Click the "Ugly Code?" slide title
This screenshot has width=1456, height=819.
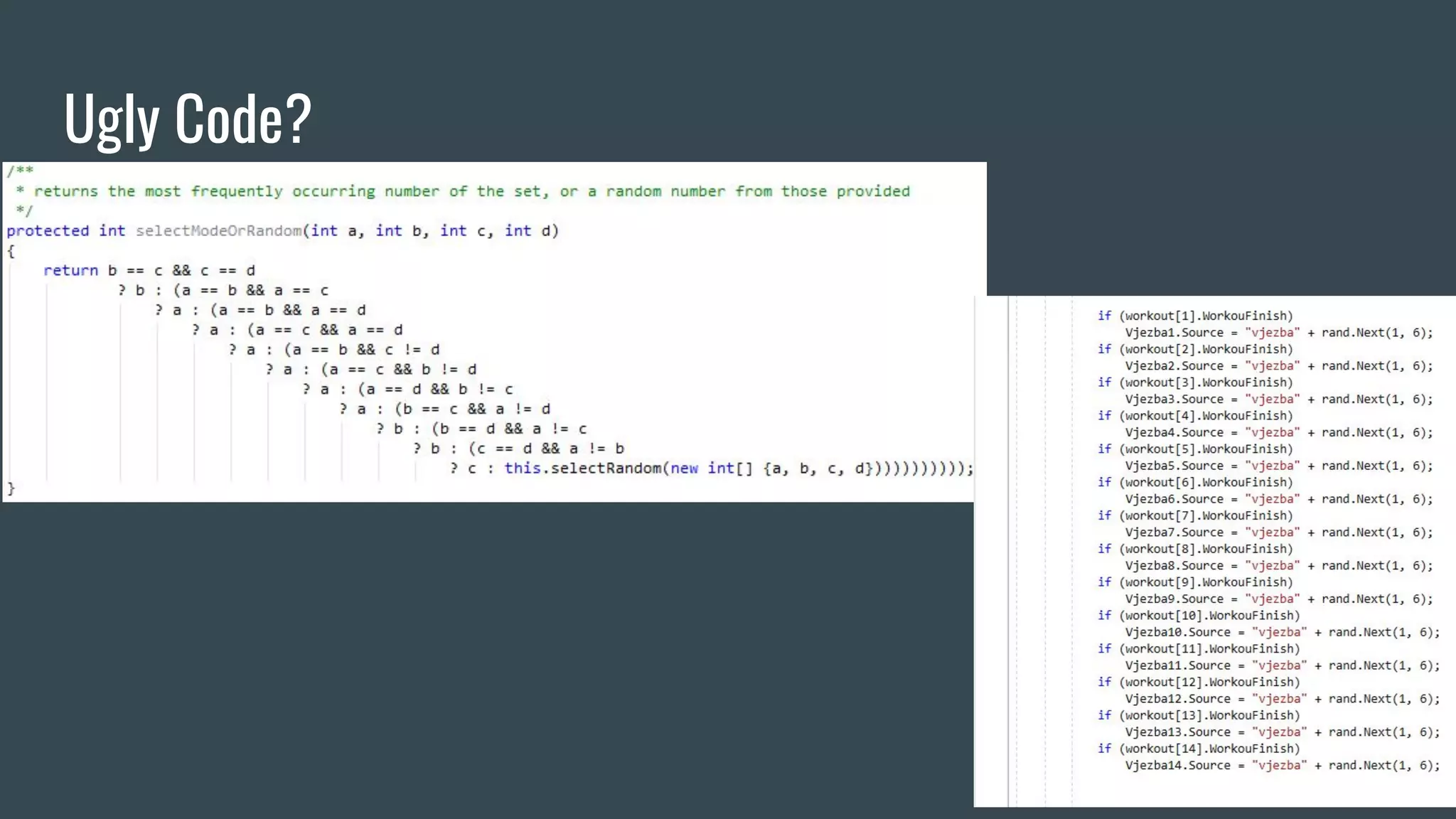pyautogui.click(x=188, y=118)
